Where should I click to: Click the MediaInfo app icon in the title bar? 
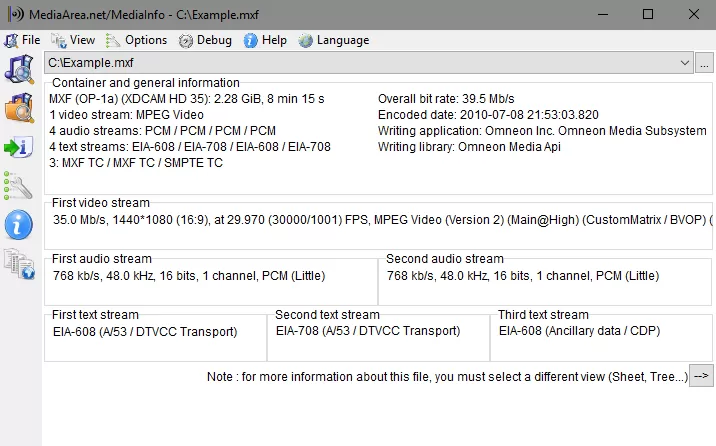click(13, 14)
